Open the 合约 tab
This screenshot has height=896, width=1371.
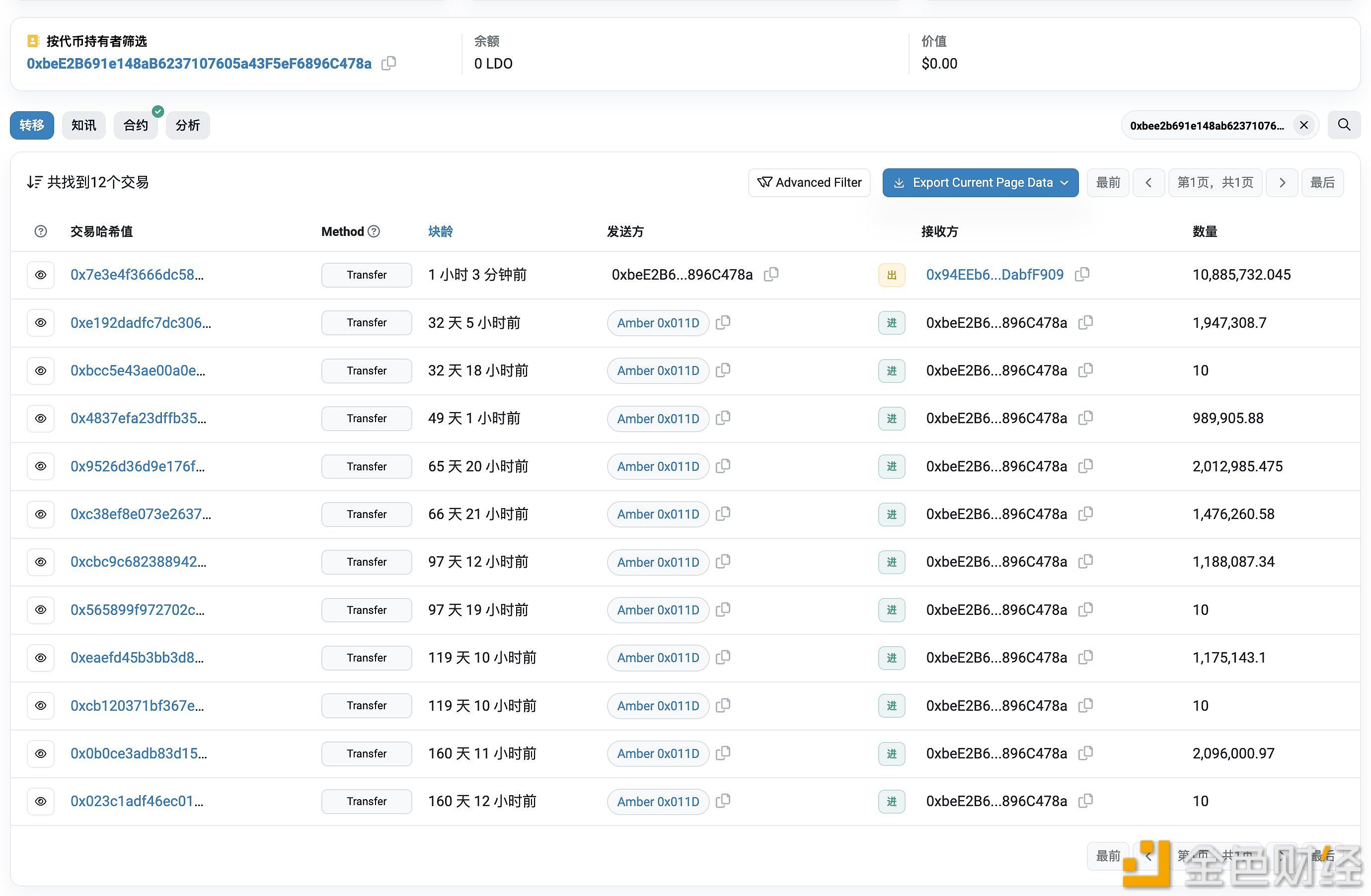136,125
